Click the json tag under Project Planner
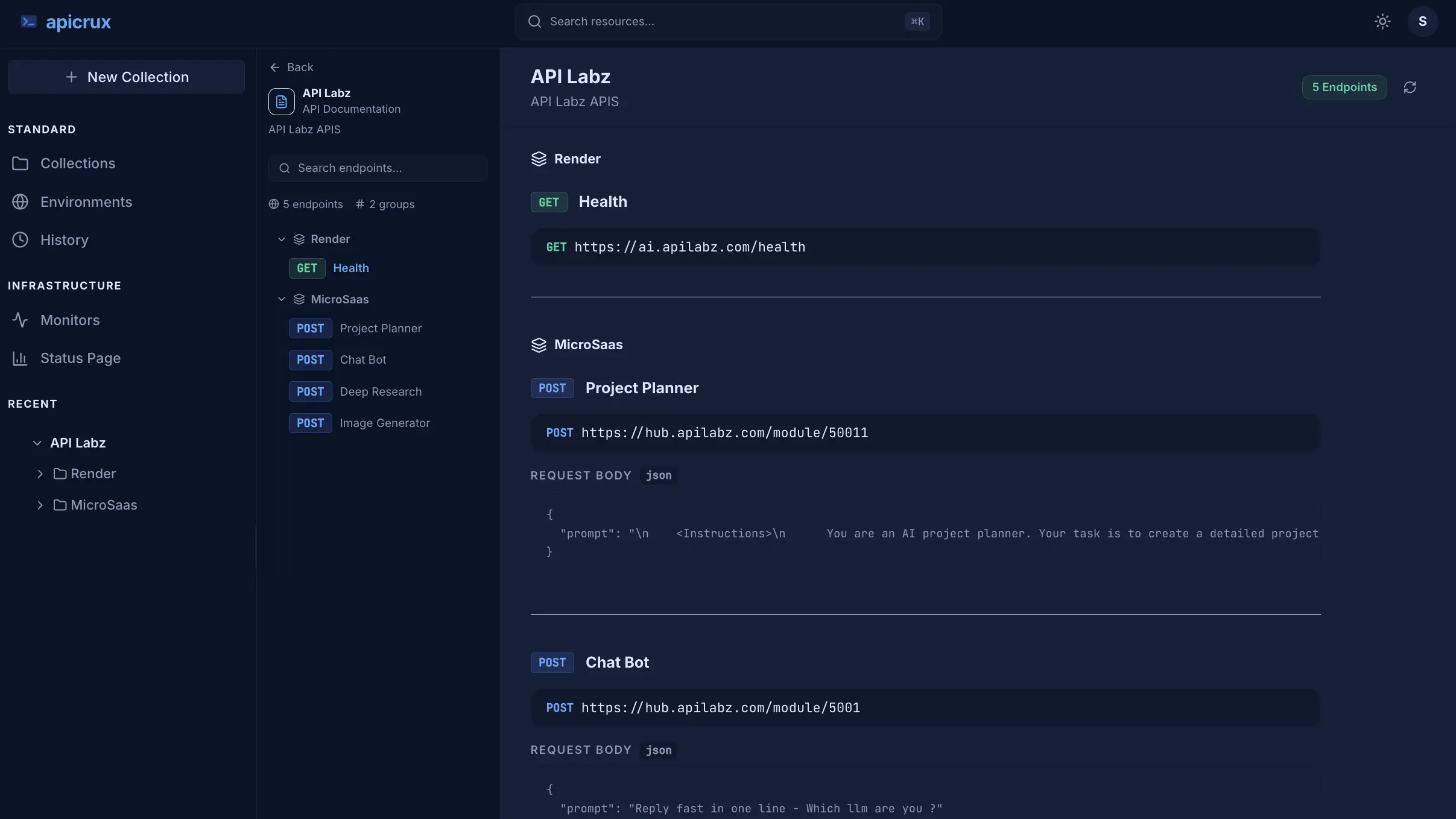Viewport: 1456px width, 819px height. tap(659, 476)
